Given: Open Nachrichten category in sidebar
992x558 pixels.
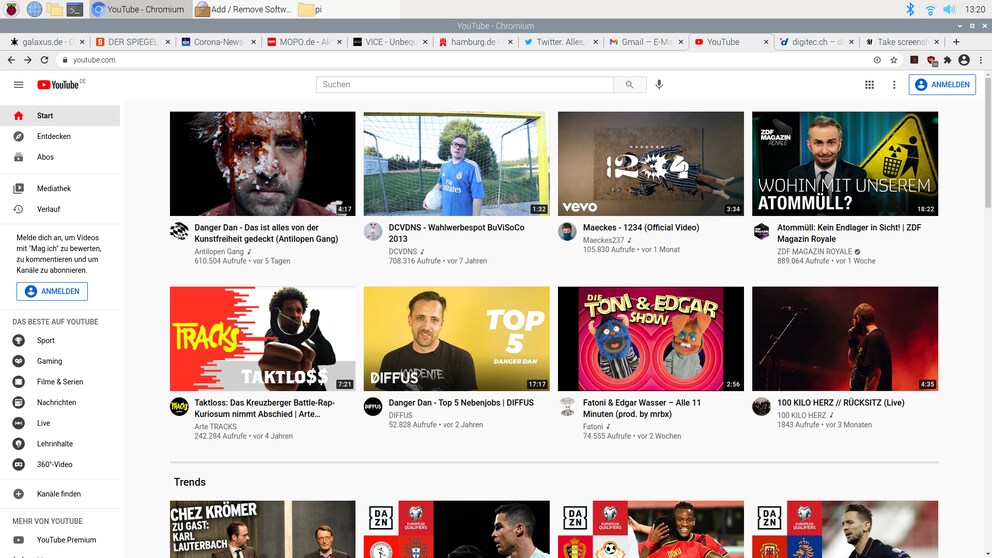Looking at the screenshot, I should [59, 402].
